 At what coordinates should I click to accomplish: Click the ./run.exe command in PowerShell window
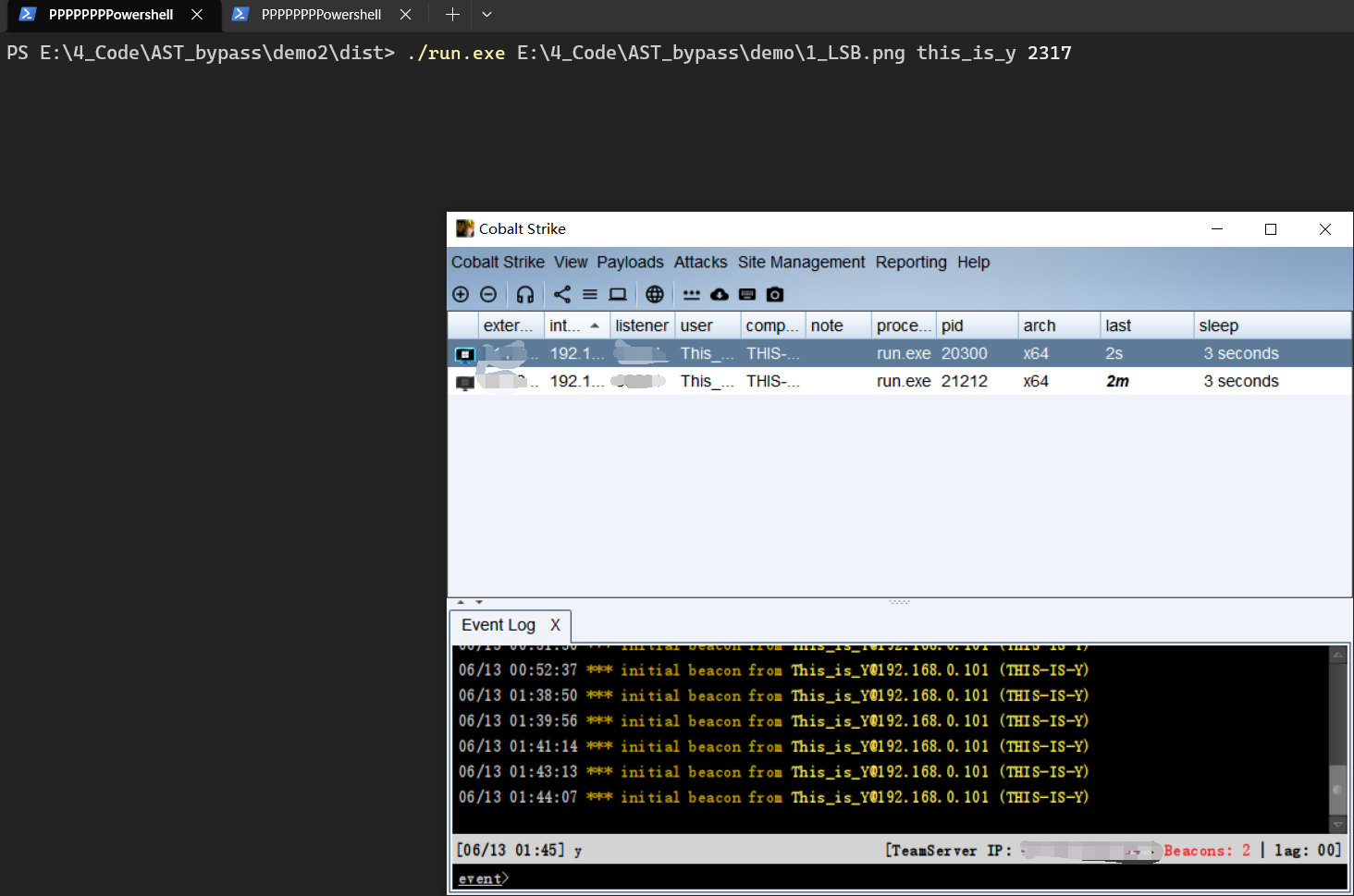(x=456, y=53)
